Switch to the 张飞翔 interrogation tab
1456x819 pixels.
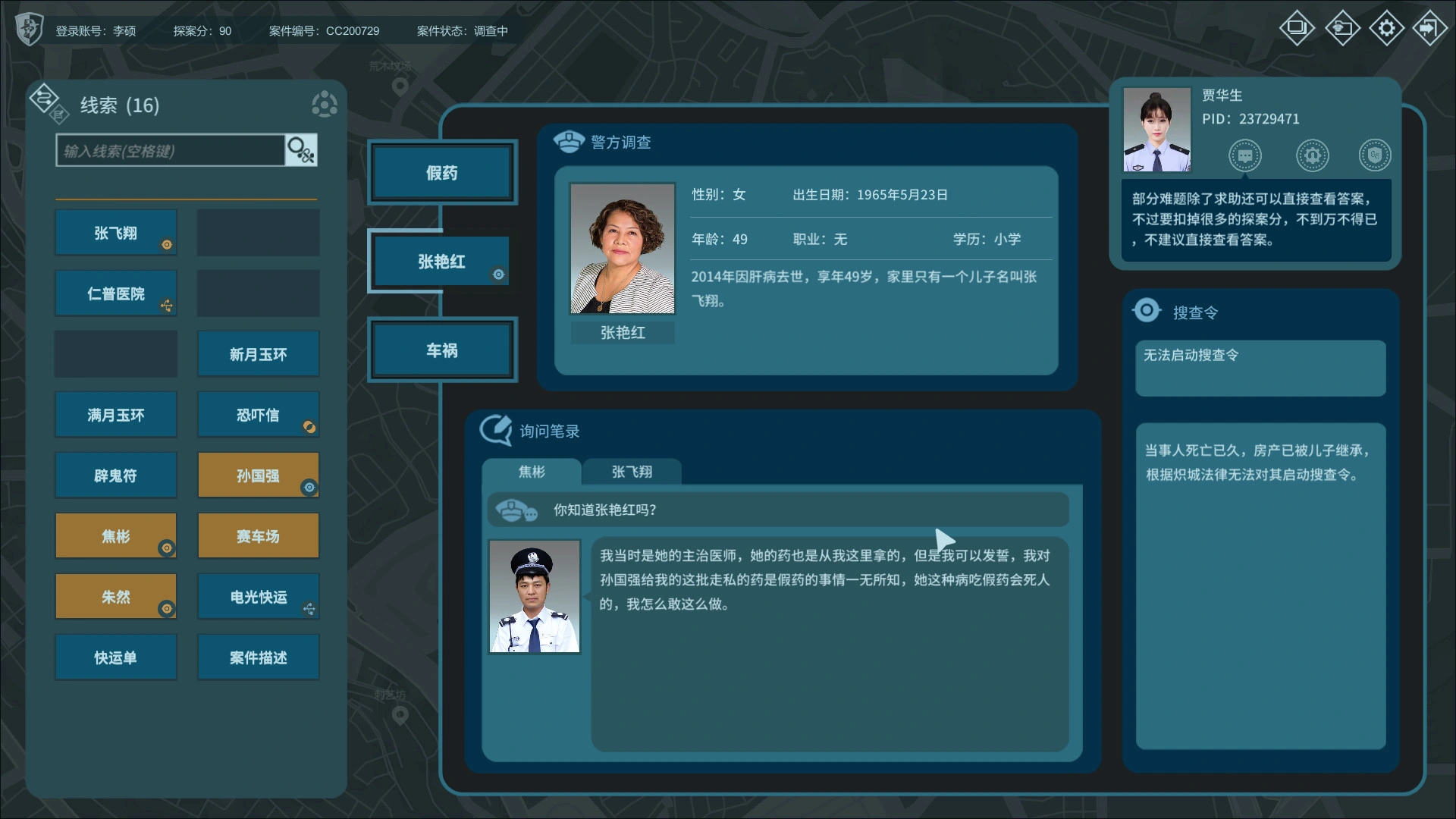pyautogui.click(x=631, y=472)
